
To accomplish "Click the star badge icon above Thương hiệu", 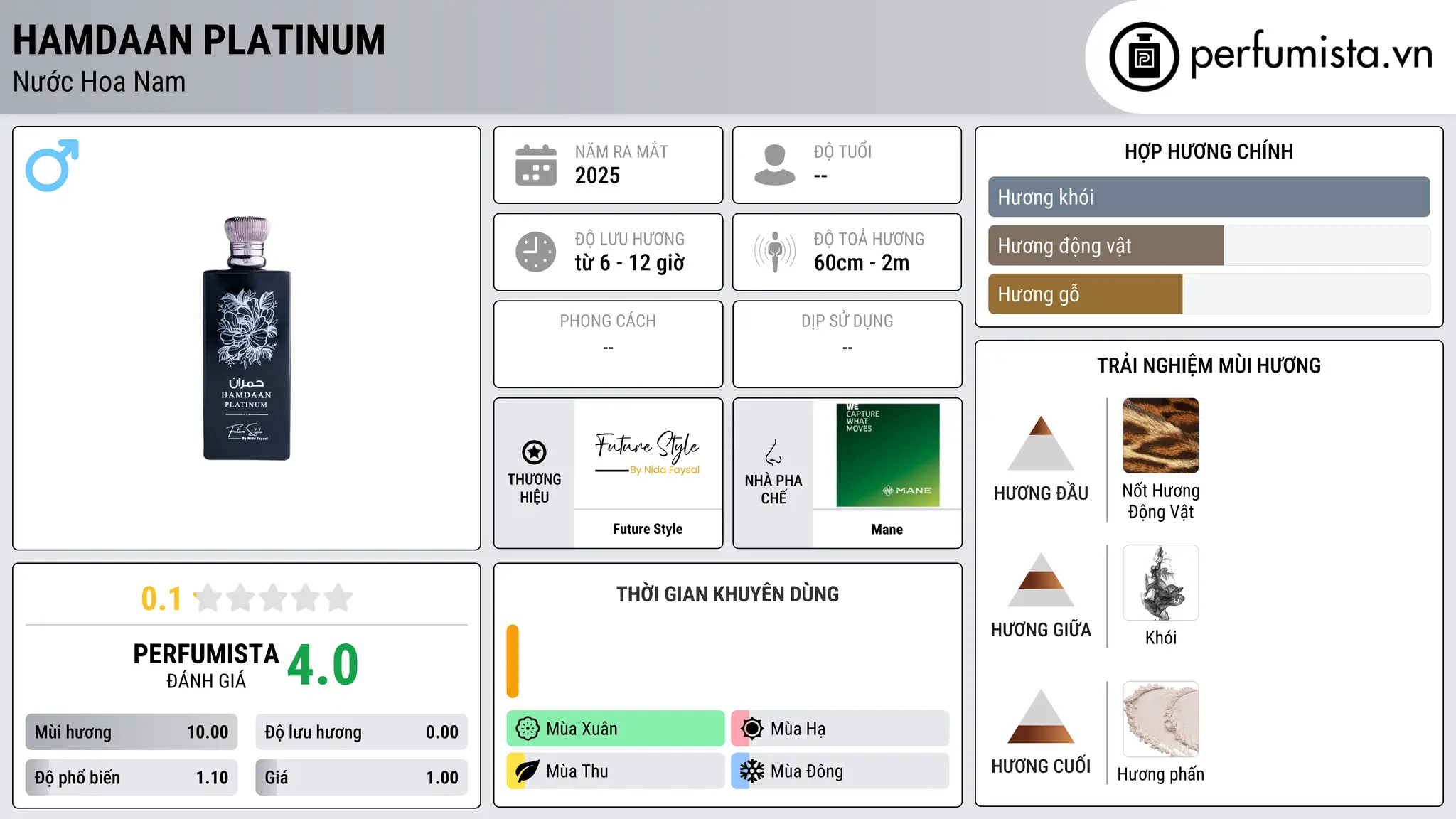I will pos(534,451).
